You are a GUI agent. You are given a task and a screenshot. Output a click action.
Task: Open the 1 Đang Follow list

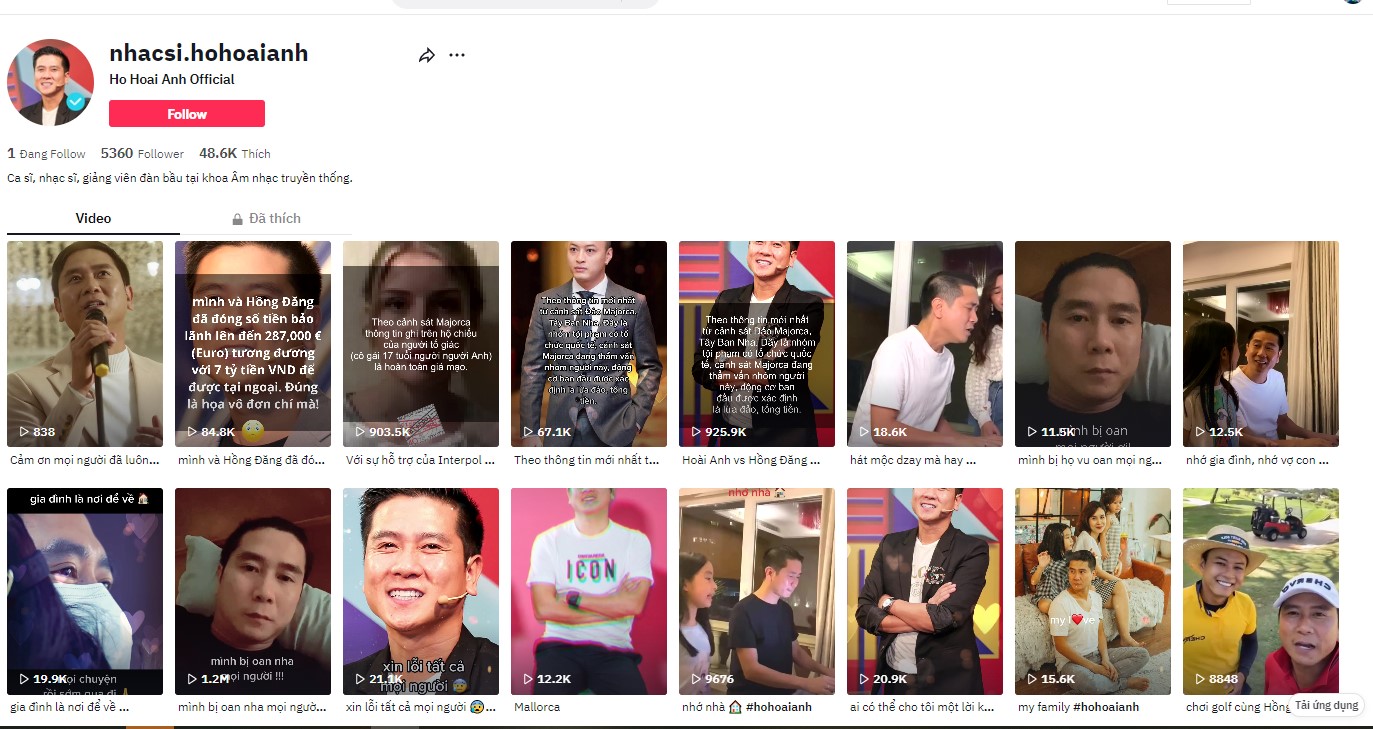point(46,154)
